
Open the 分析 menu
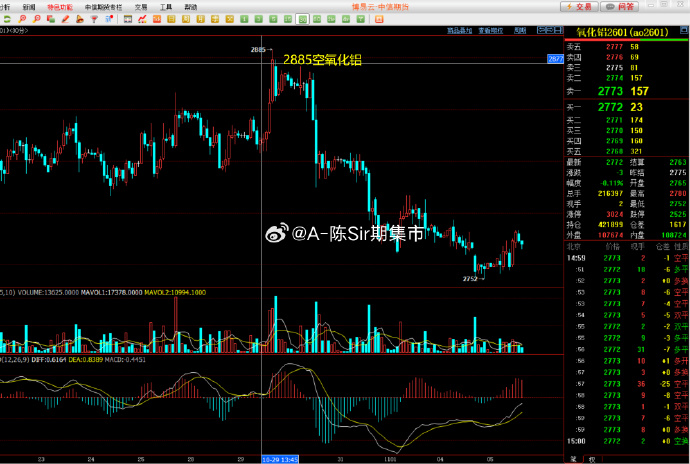tap(4, 6)
